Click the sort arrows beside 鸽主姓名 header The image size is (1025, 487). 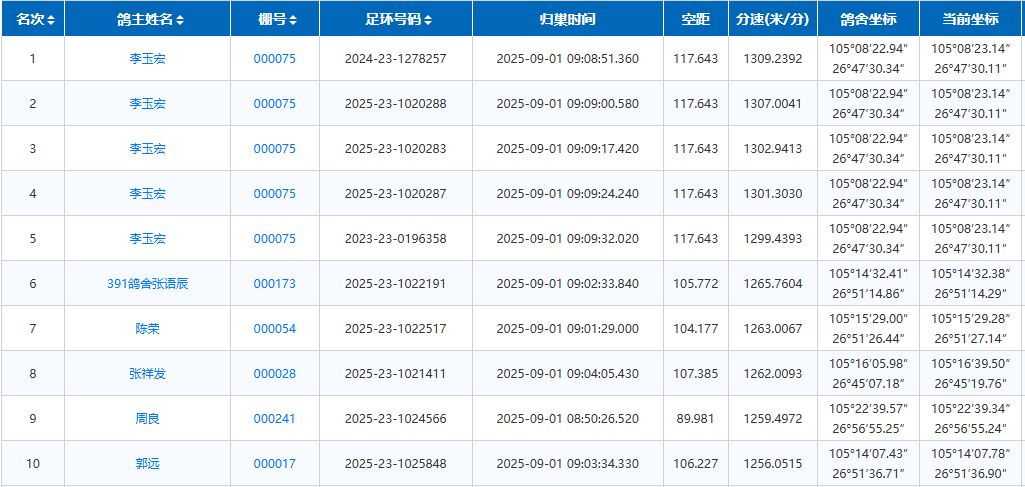pos(180,20)
